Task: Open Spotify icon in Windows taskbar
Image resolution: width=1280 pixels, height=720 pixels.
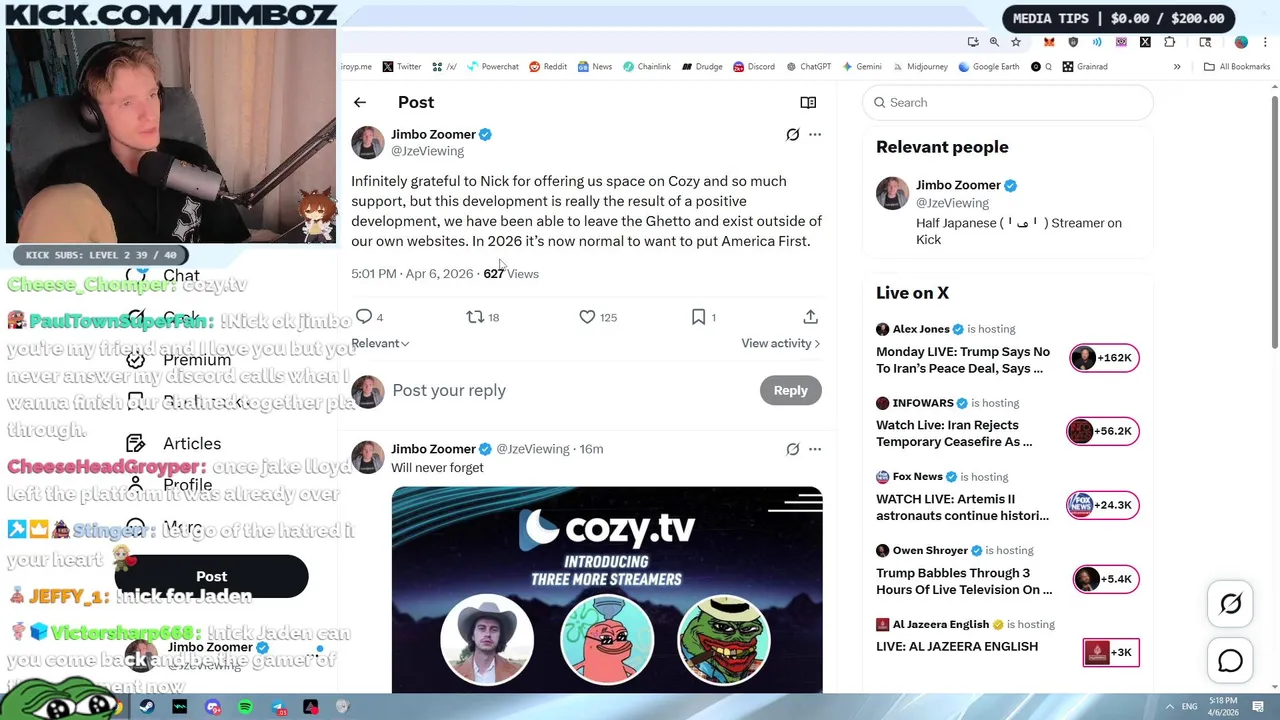Action: click(x=246, y=707)
